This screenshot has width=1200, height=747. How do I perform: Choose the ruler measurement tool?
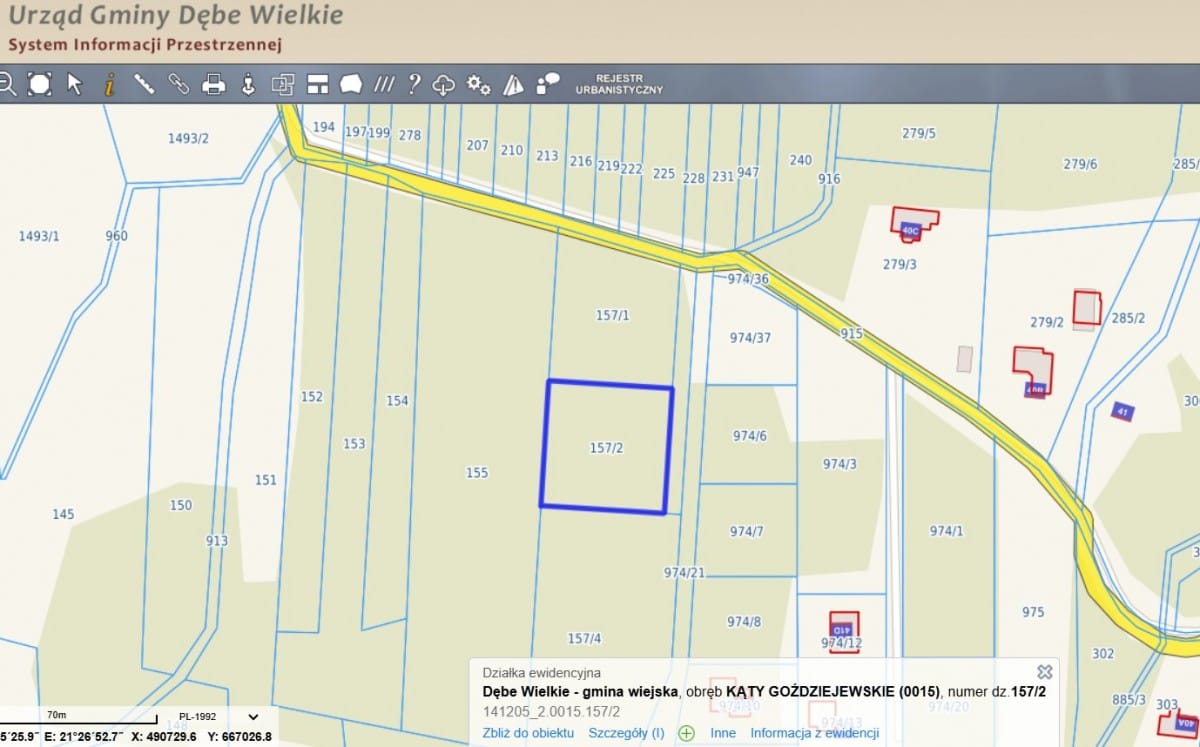coord(144,84)
